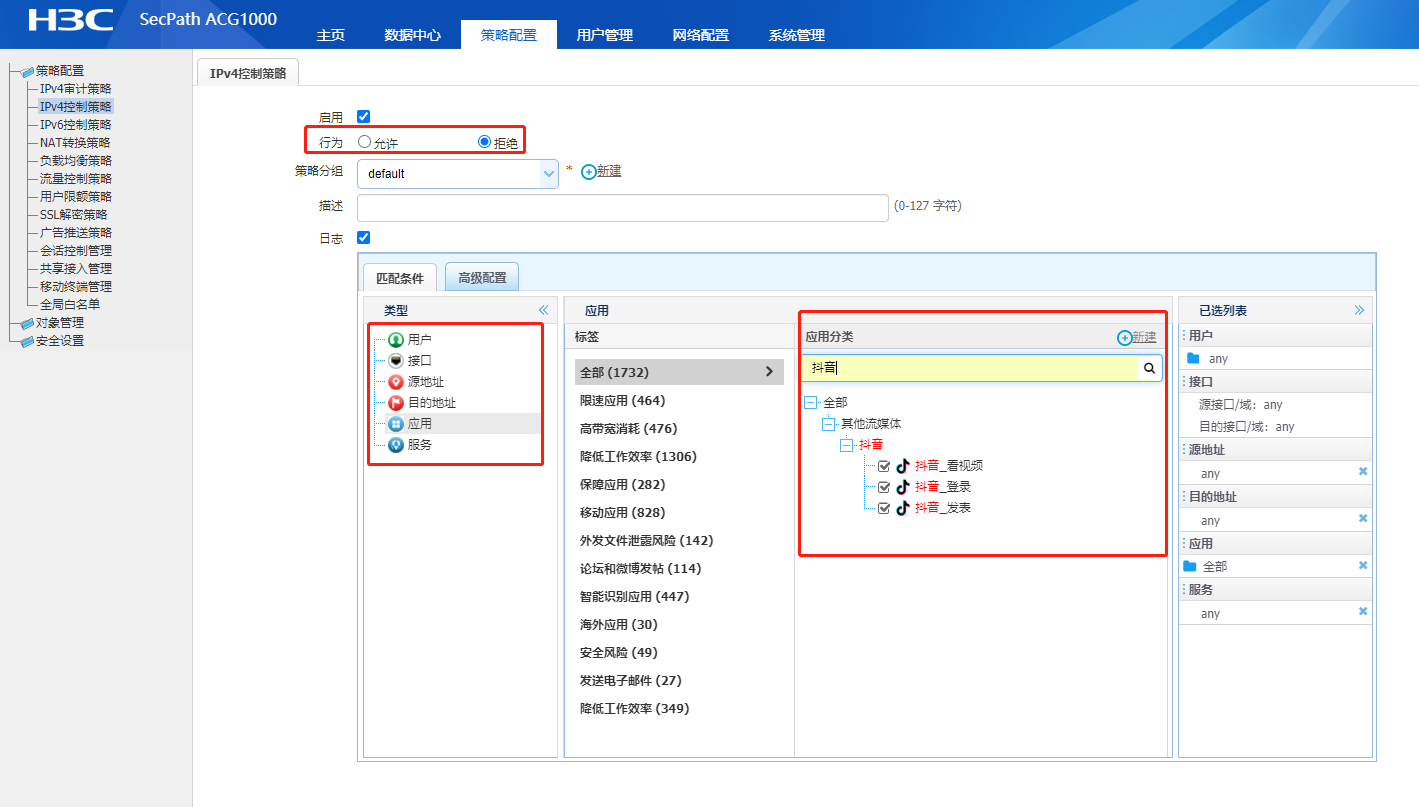Select the 允许 radio button
This screenshot has width=1419, height=807.
[364, 142]
